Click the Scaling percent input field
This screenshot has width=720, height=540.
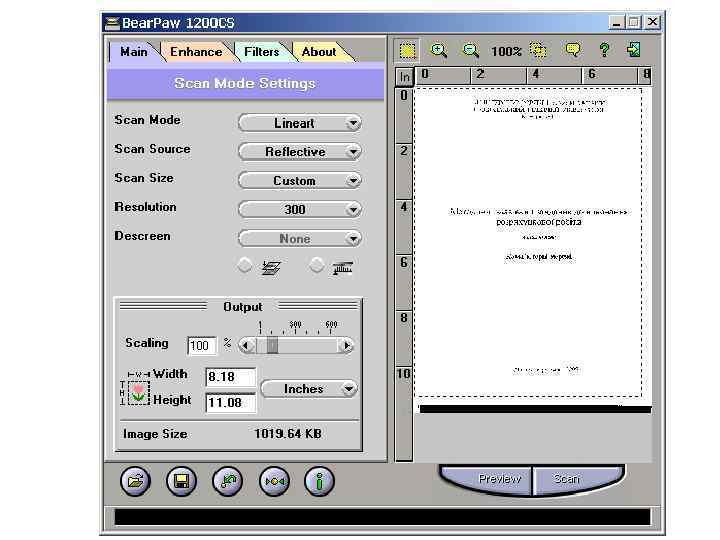202,345
